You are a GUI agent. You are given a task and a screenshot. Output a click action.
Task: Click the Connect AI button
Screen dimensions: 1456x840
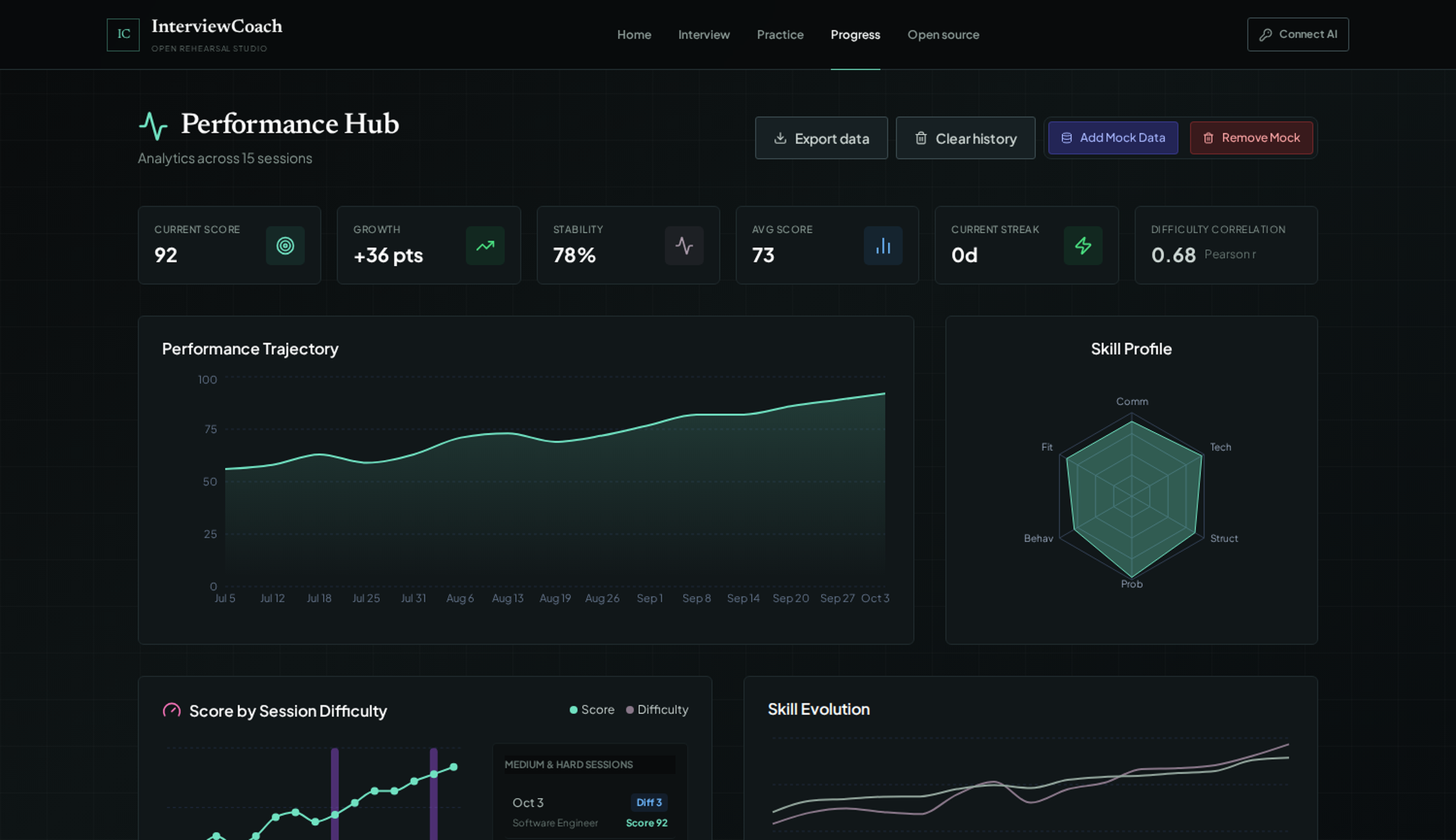tap(1298, 34)
